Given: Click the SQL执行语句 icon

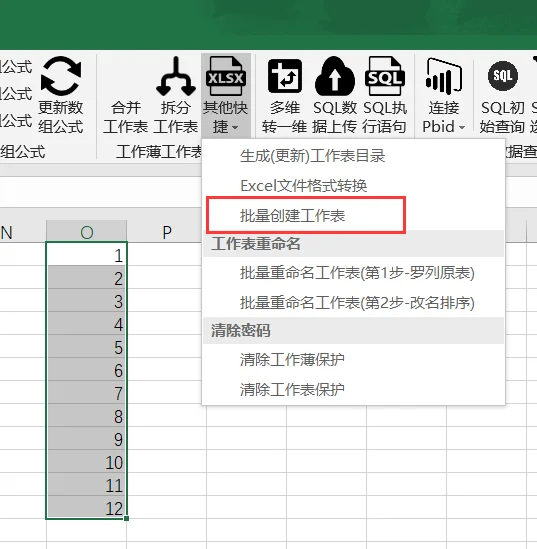Looking at the screenshot, I should 384,76.
